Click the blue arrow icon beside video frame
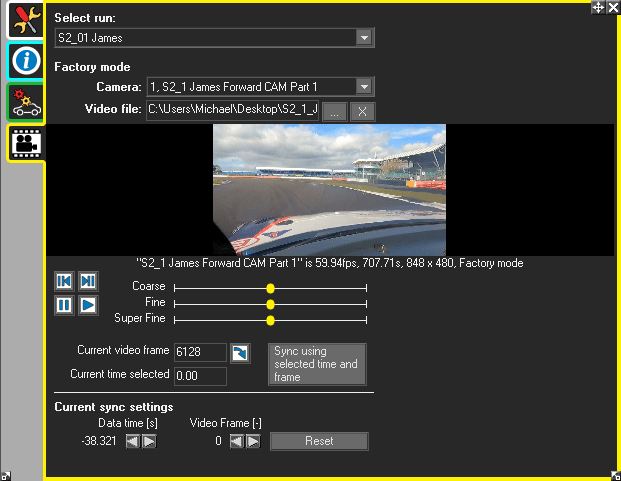The image size is (621, 481). point(241,352)
